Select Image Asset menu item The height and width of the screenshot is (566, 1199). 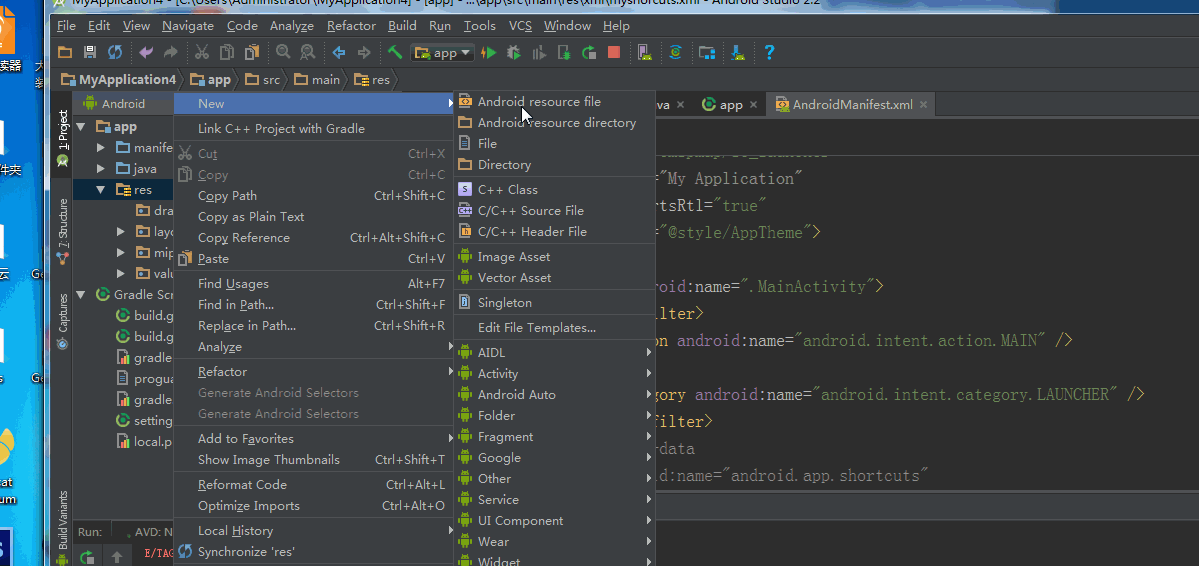(x=554, y=257)
